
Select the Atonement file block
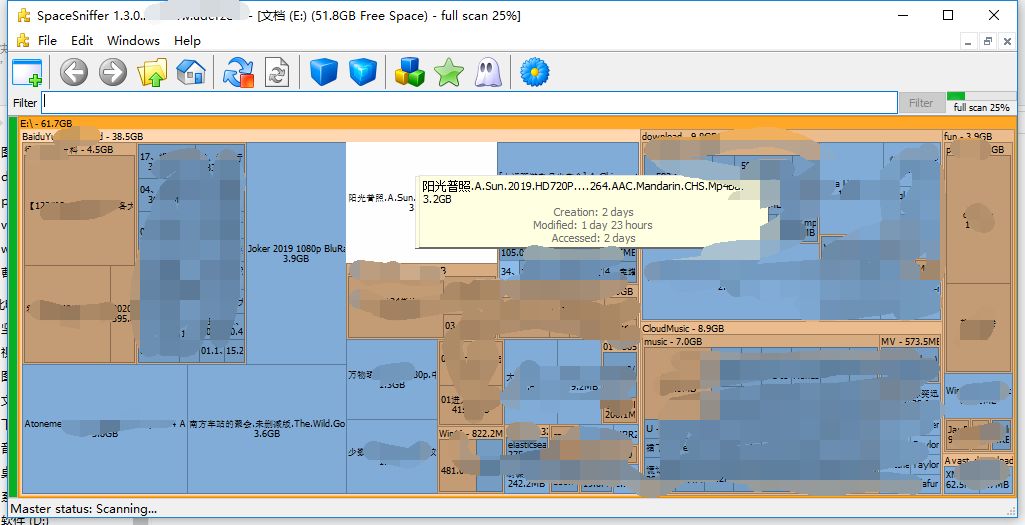click(105, 428)
